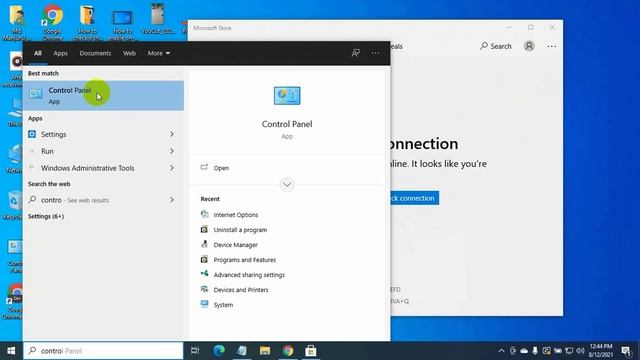Open File Explorer from taskbar
The width and height of the screenshot is (640, 360).
pyautogui.click(x=265, y=351)
